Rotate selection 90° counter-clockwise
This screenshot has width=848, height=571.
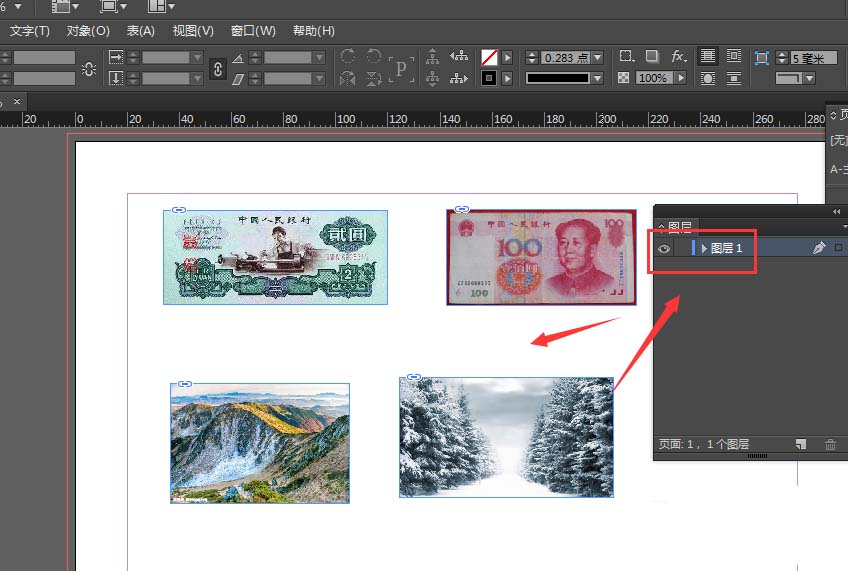374,56
